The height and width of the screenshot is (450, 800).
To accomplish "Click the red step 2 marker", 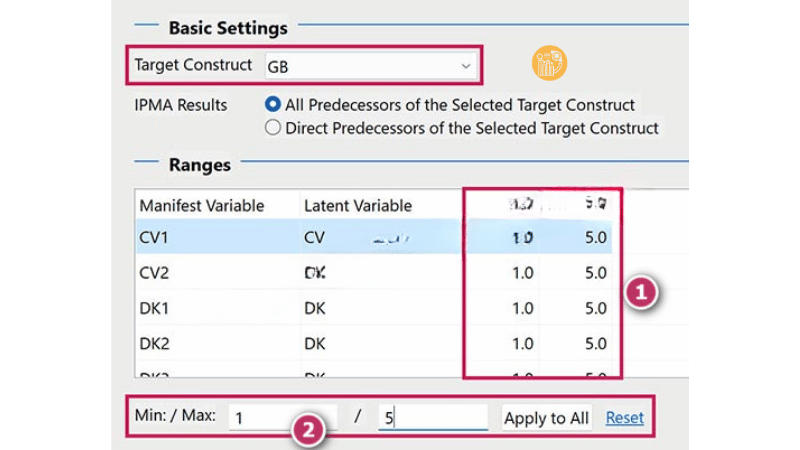I will click(x=309, y=431).
